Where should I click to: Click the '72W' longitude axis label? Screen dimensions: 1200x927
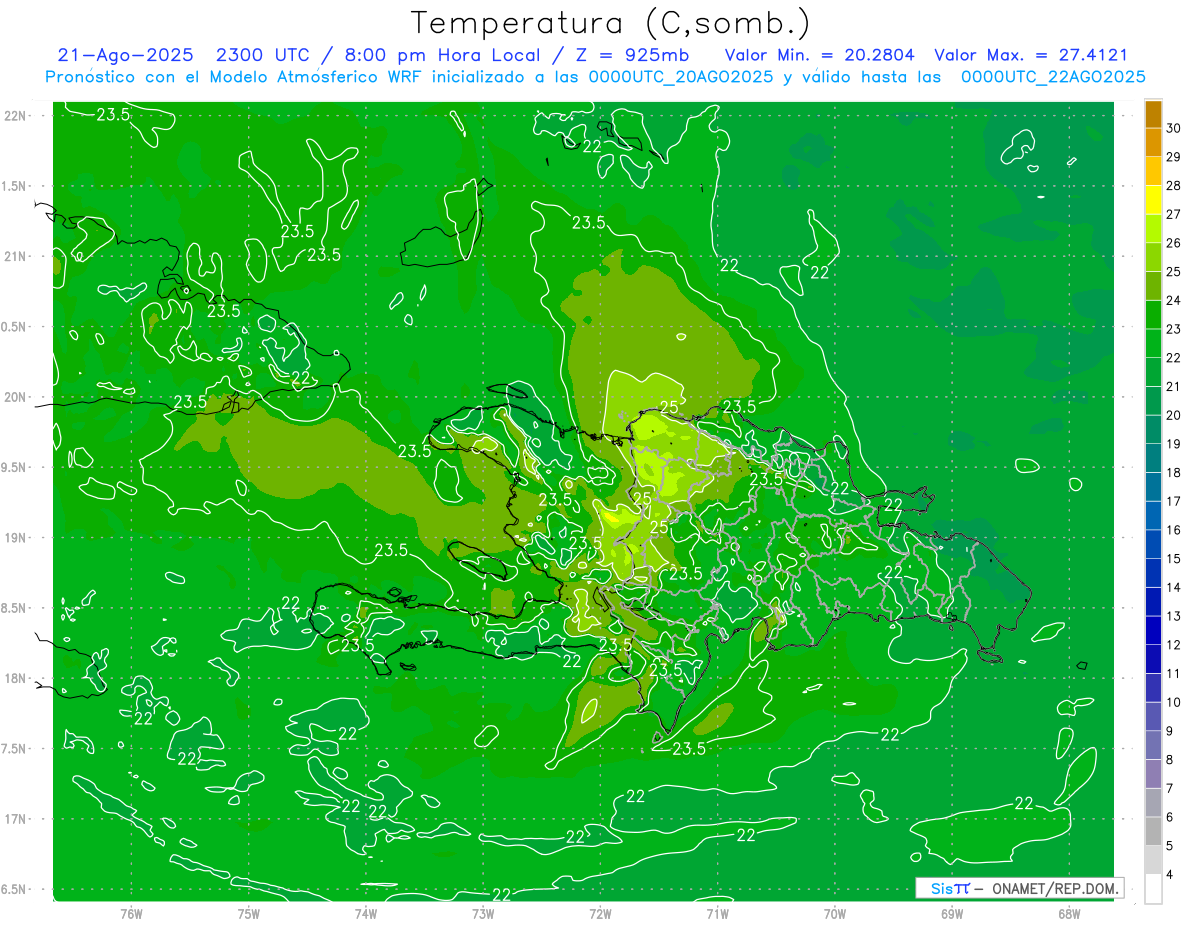tap(600, 914)
